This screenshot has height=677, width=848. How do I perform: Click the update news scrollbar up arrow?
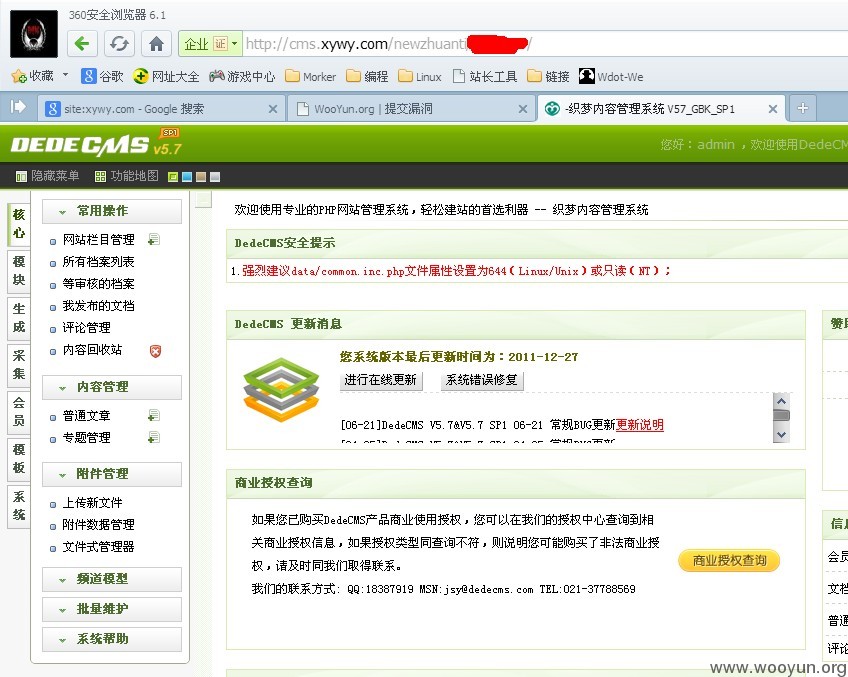tap(781, 401)
